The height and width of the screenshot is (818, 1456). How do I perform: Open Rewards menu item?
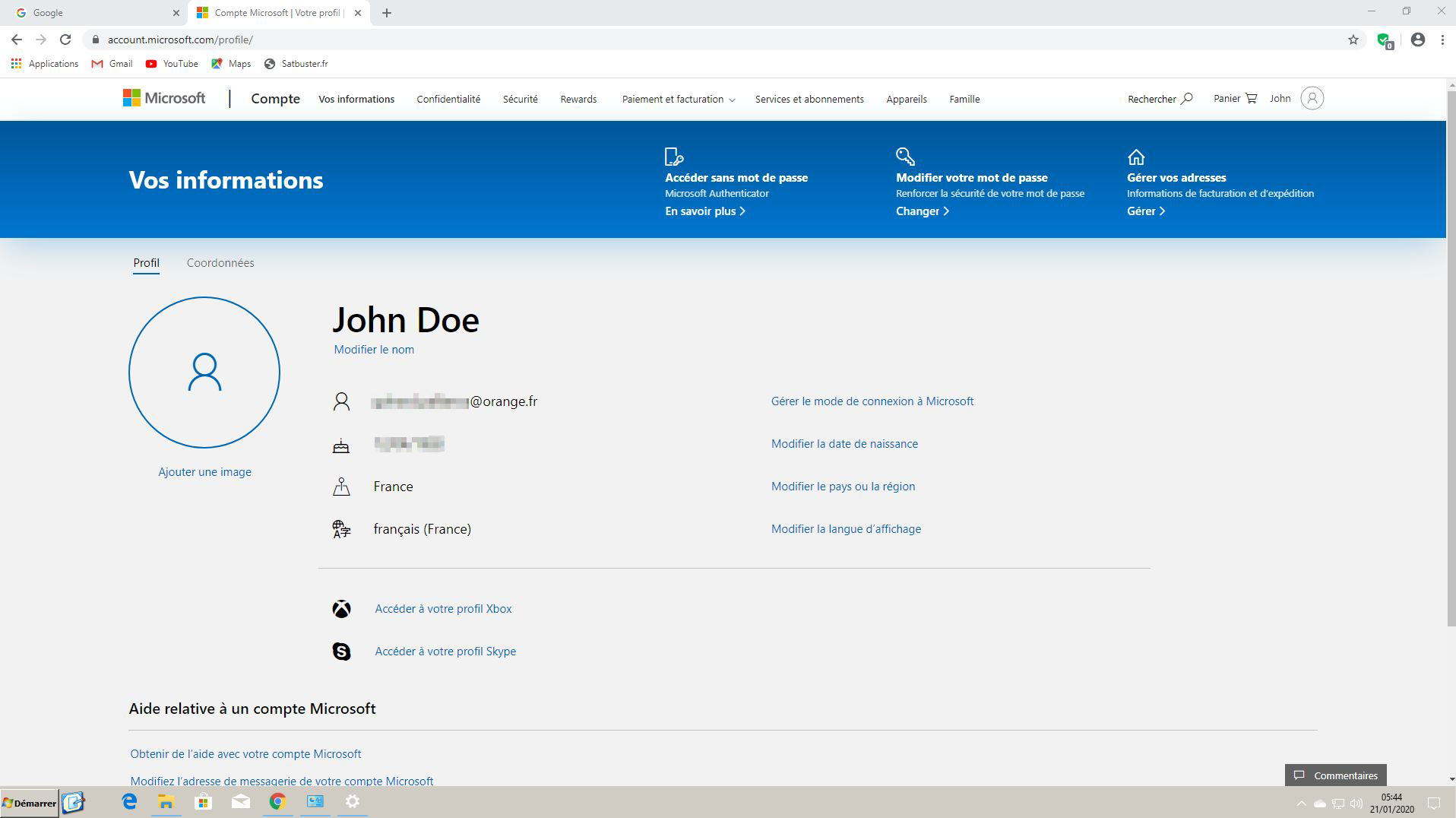pos(578,99)
